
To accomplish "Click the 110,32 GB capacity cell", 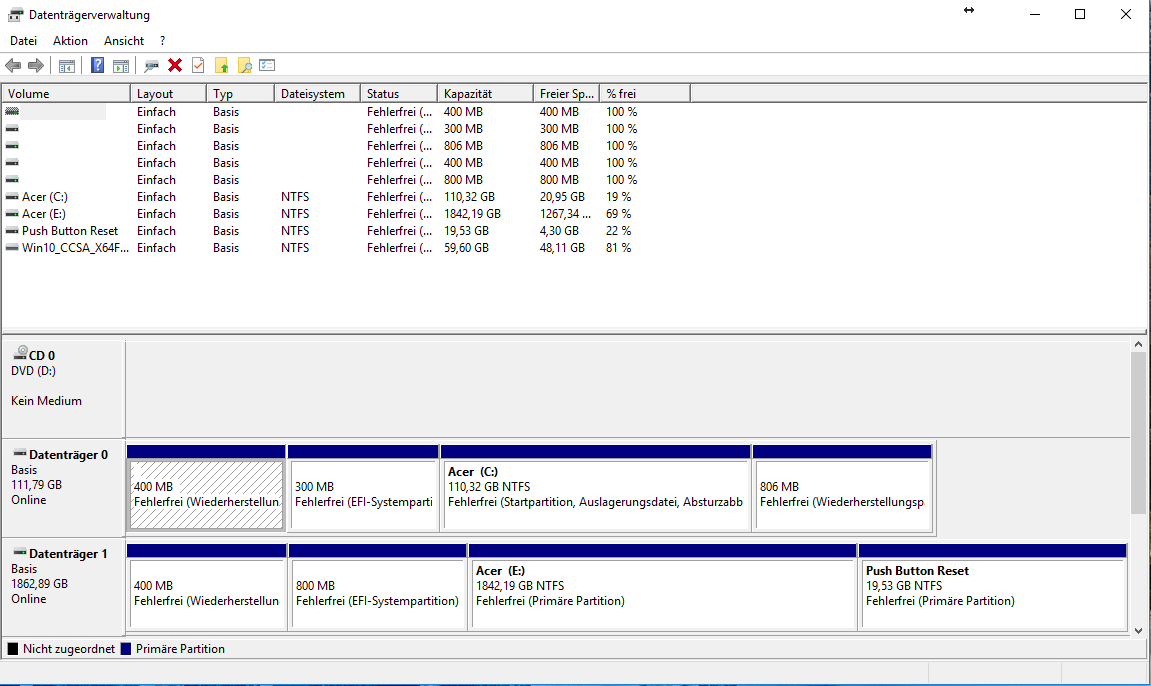I will [469, 197].
